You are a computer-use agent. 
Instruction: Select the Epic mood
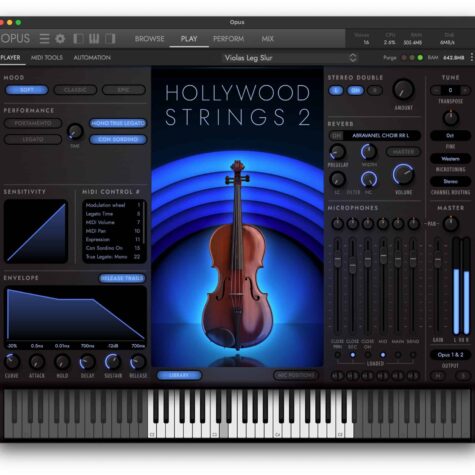pyautogui.click(x=124, y=90)
